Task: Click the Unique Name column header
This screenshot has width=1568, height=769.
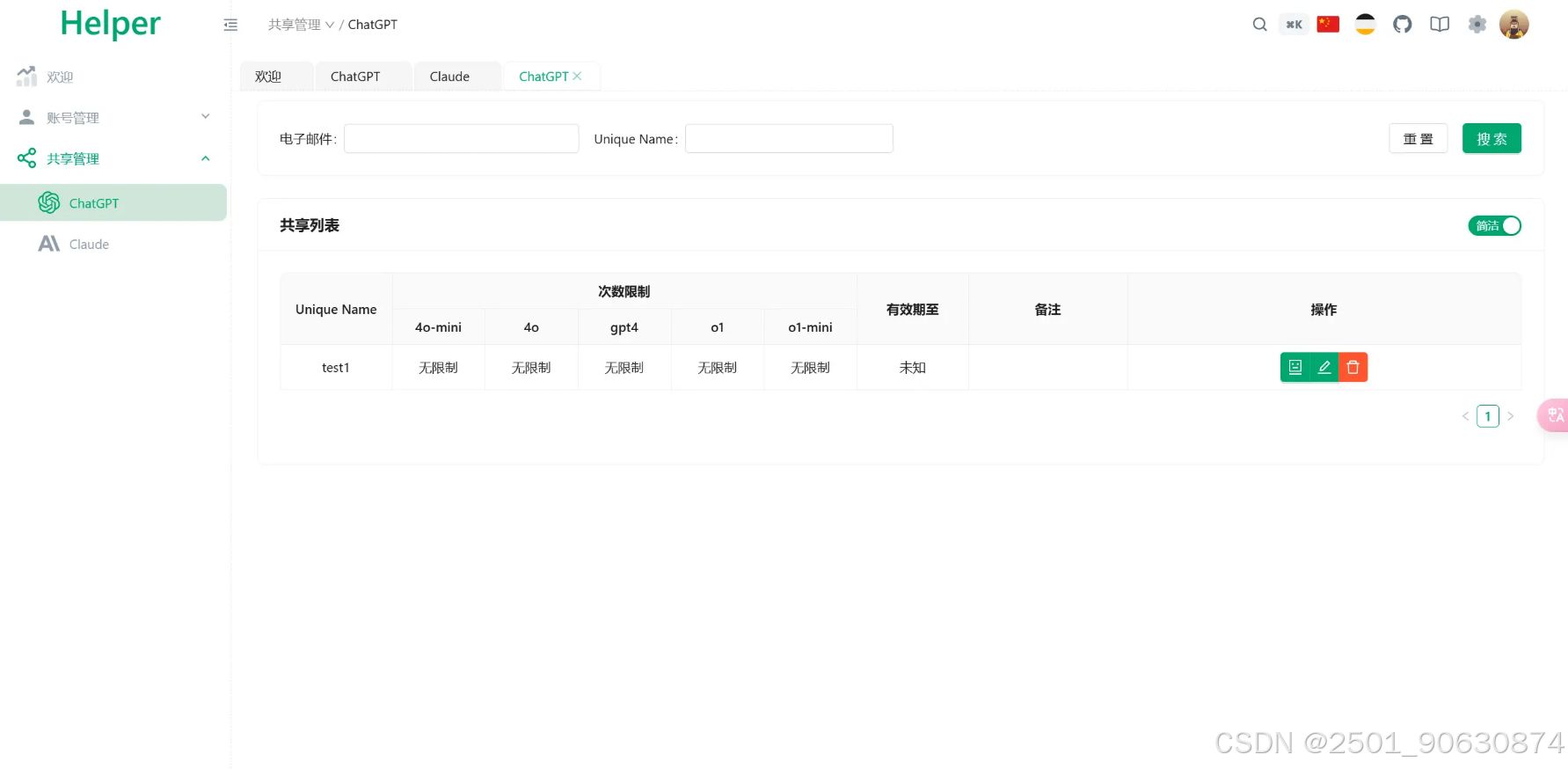Action: [336, 309]
